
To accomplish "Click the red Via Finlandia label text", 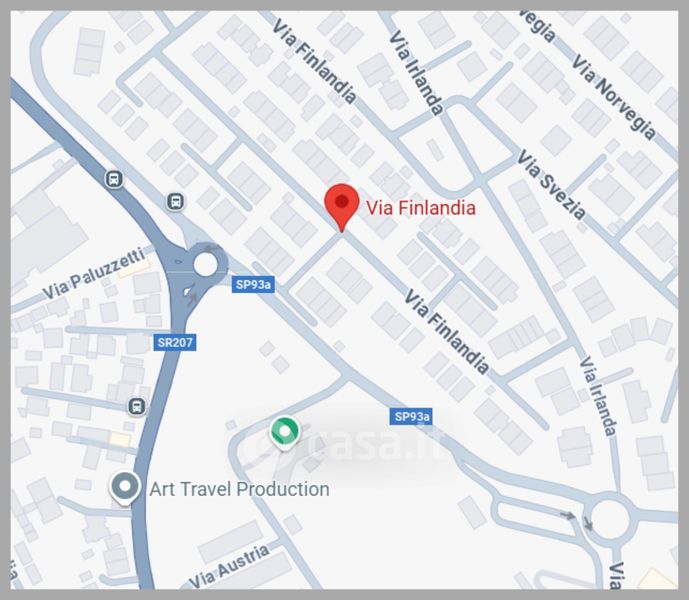I will (421, 208).
